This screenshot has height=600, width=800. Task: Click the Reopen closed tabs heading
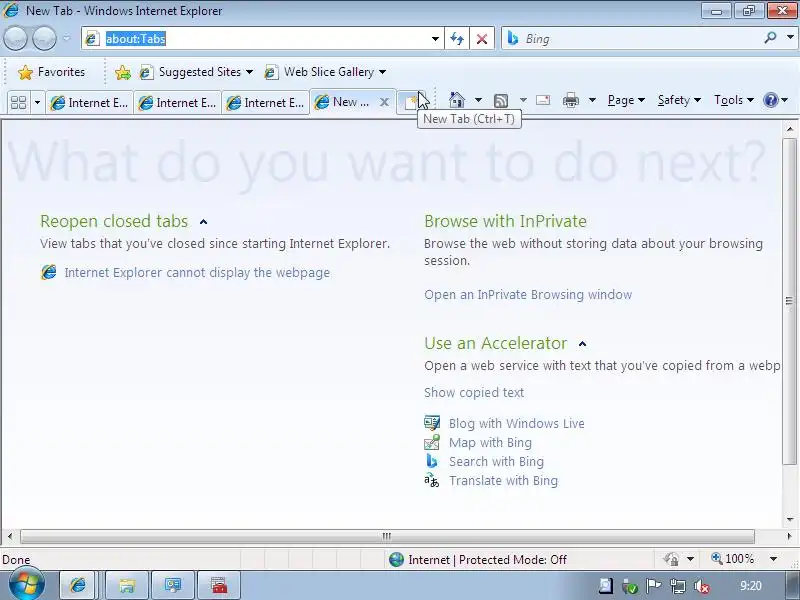point(114,221)
